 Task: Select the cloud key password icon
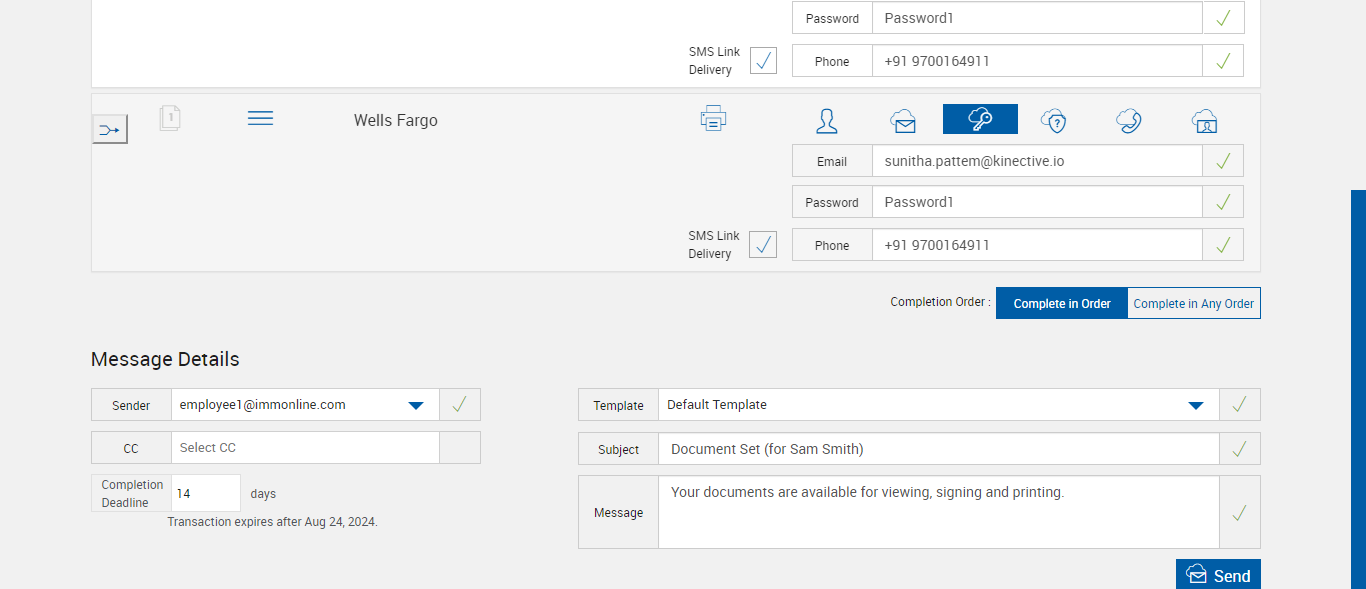980,119
